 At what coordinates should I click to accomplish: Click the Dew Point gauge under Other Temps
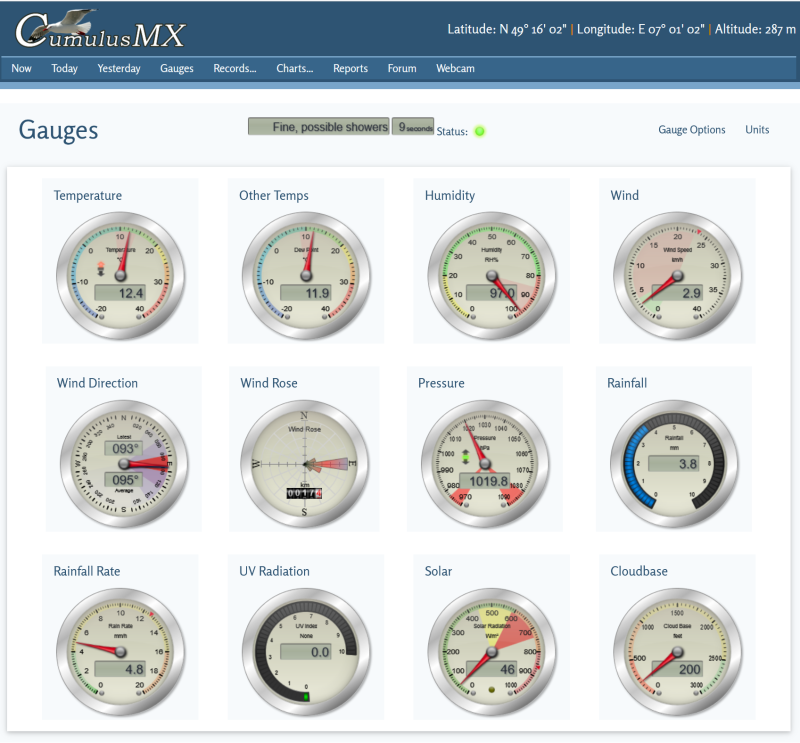(x=305, y=270)
